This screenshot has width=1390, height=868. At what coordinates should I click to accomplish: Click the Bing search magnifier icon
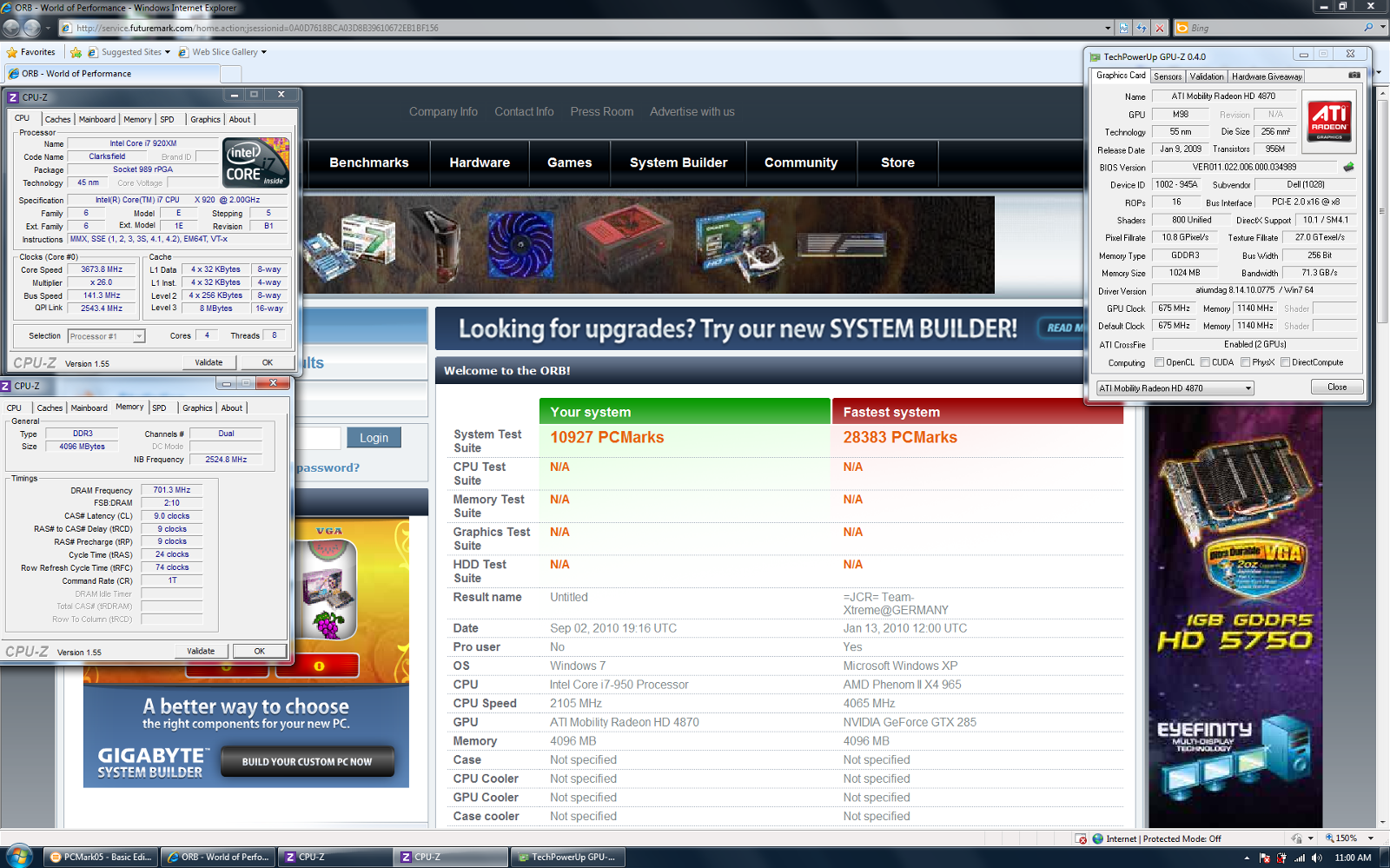click(1368, 28)
